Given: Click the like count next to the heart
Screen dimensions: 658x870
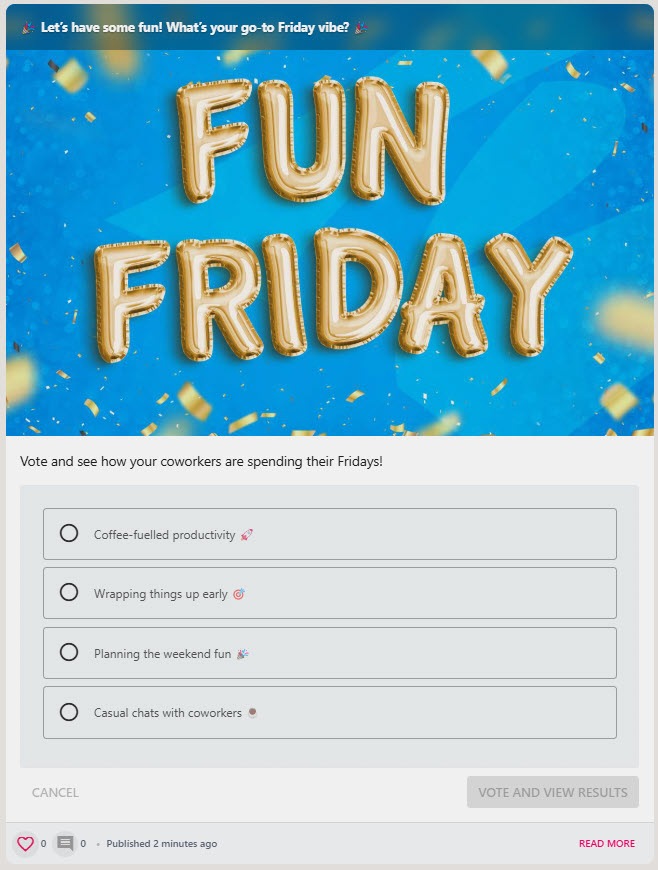Looking at the screenshot, I should point(43,843).
